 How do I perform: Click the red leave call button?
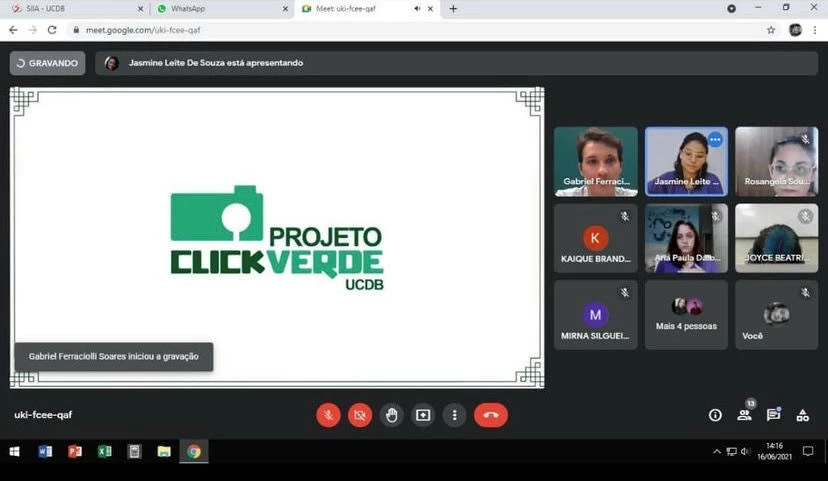click(x=490, y=415)
